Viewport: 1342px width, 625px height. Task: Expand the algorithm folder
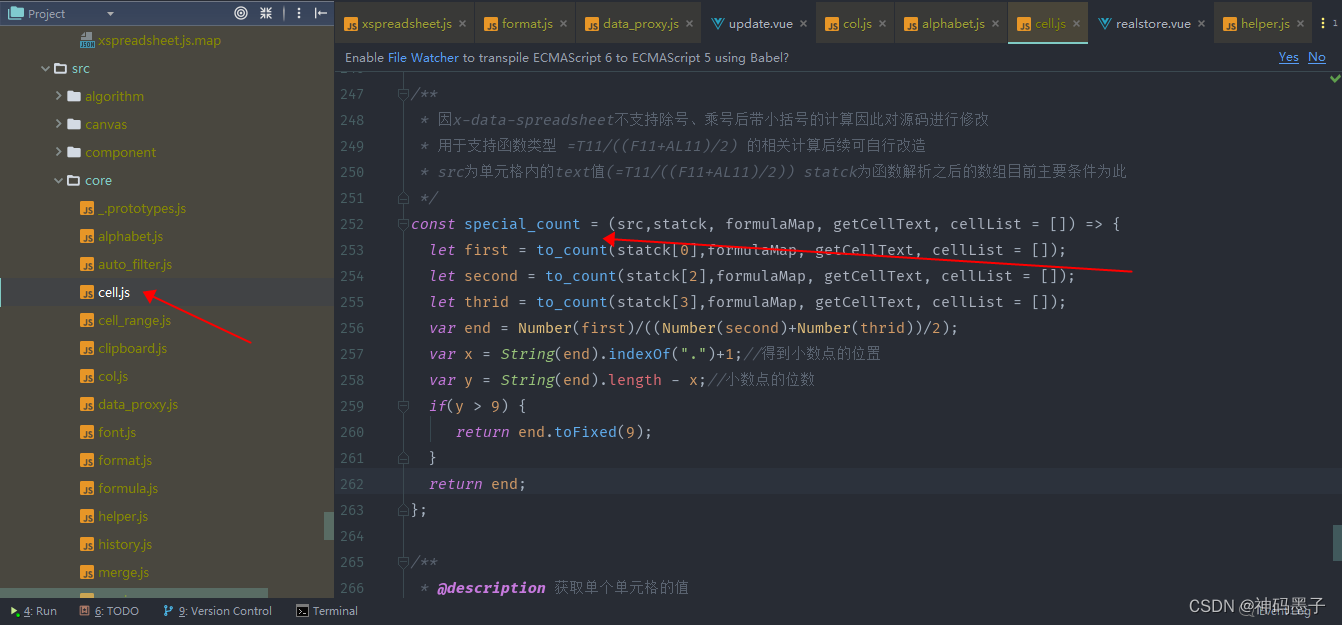(59, 97)
